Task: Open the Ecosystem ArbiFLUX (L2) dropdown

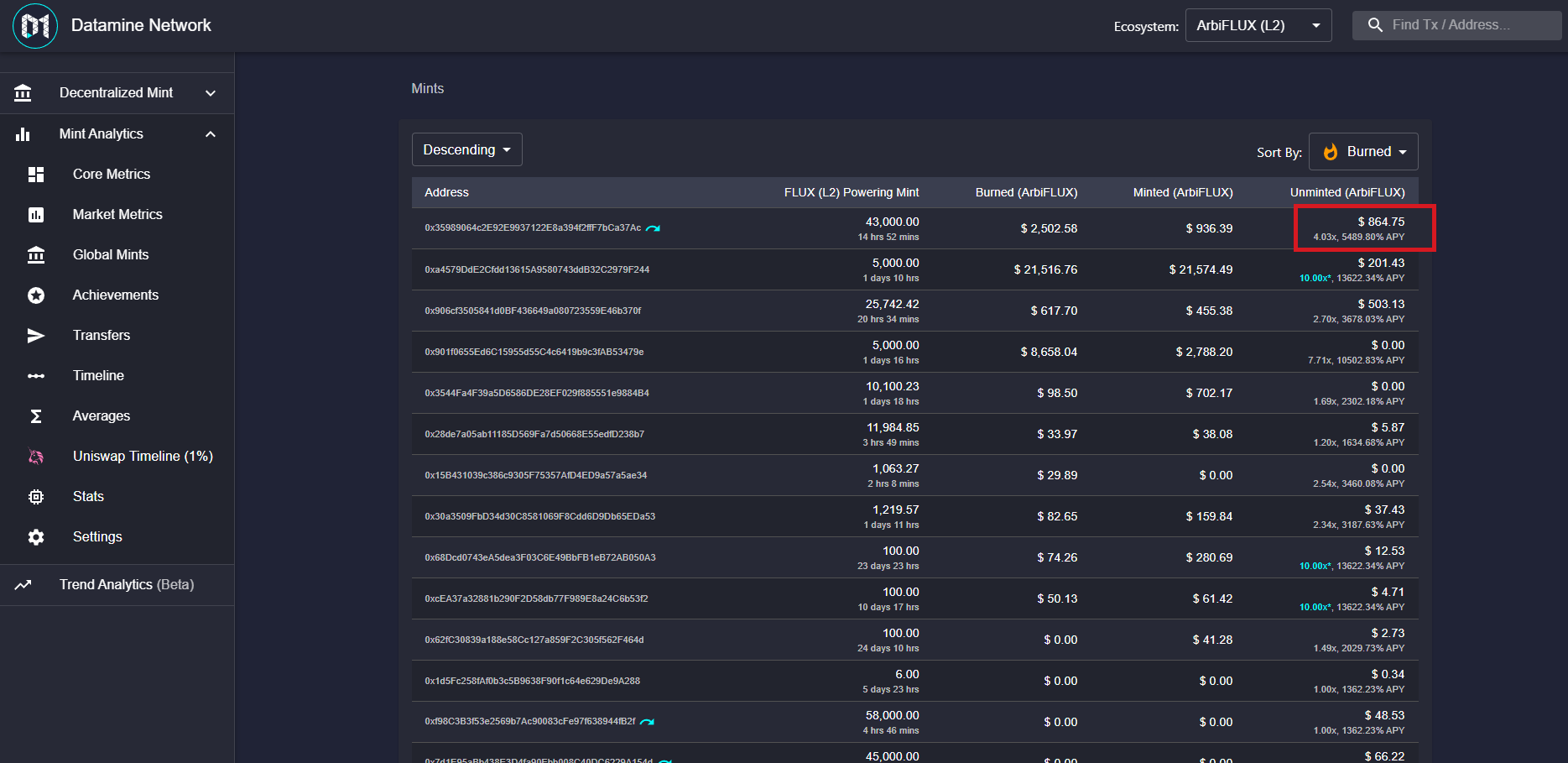Action: click(x=1258, y=26)
